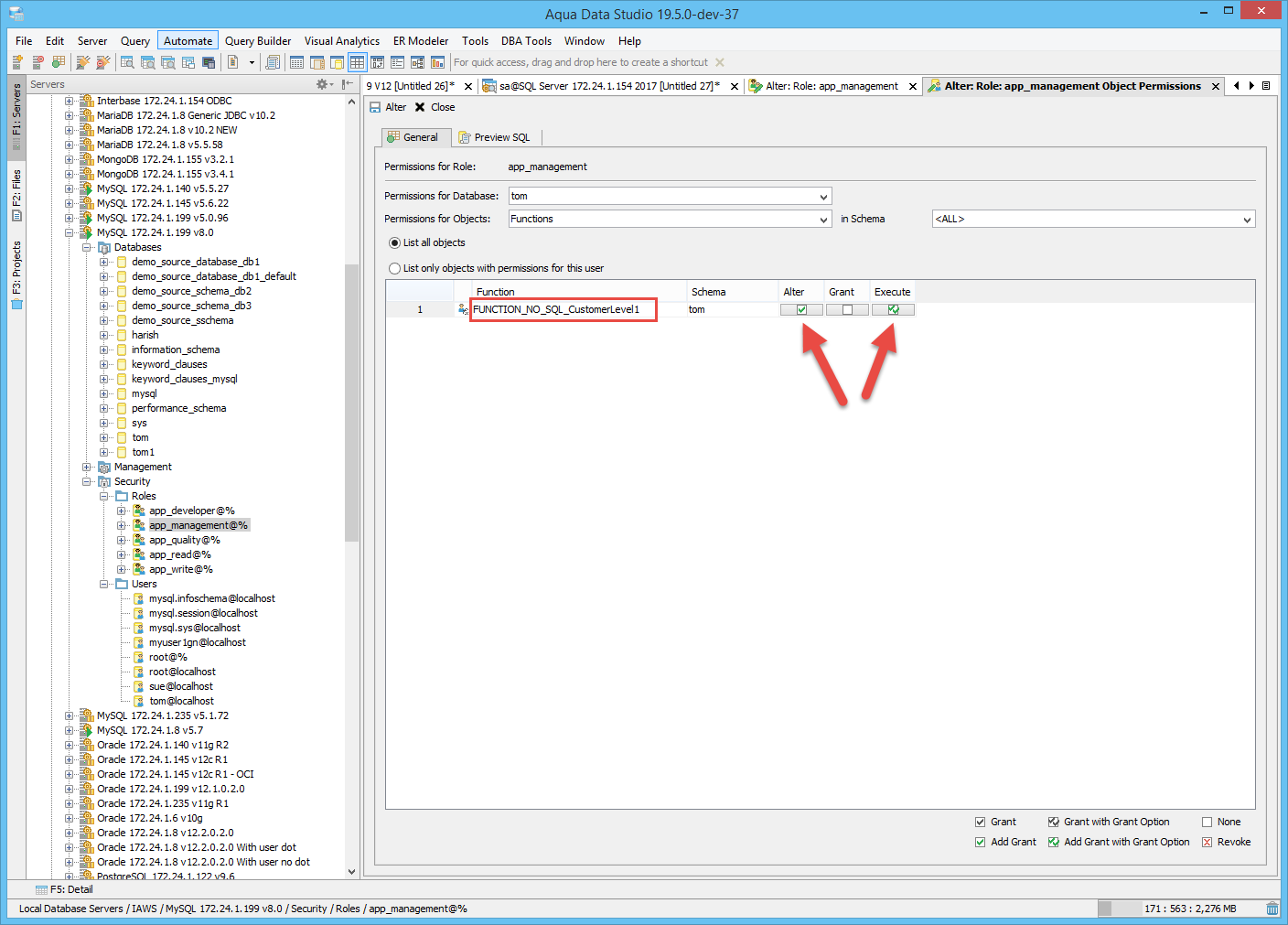Click the Add Grant legend checkbox
The image size is (1288, 925).
pos(981,842)
